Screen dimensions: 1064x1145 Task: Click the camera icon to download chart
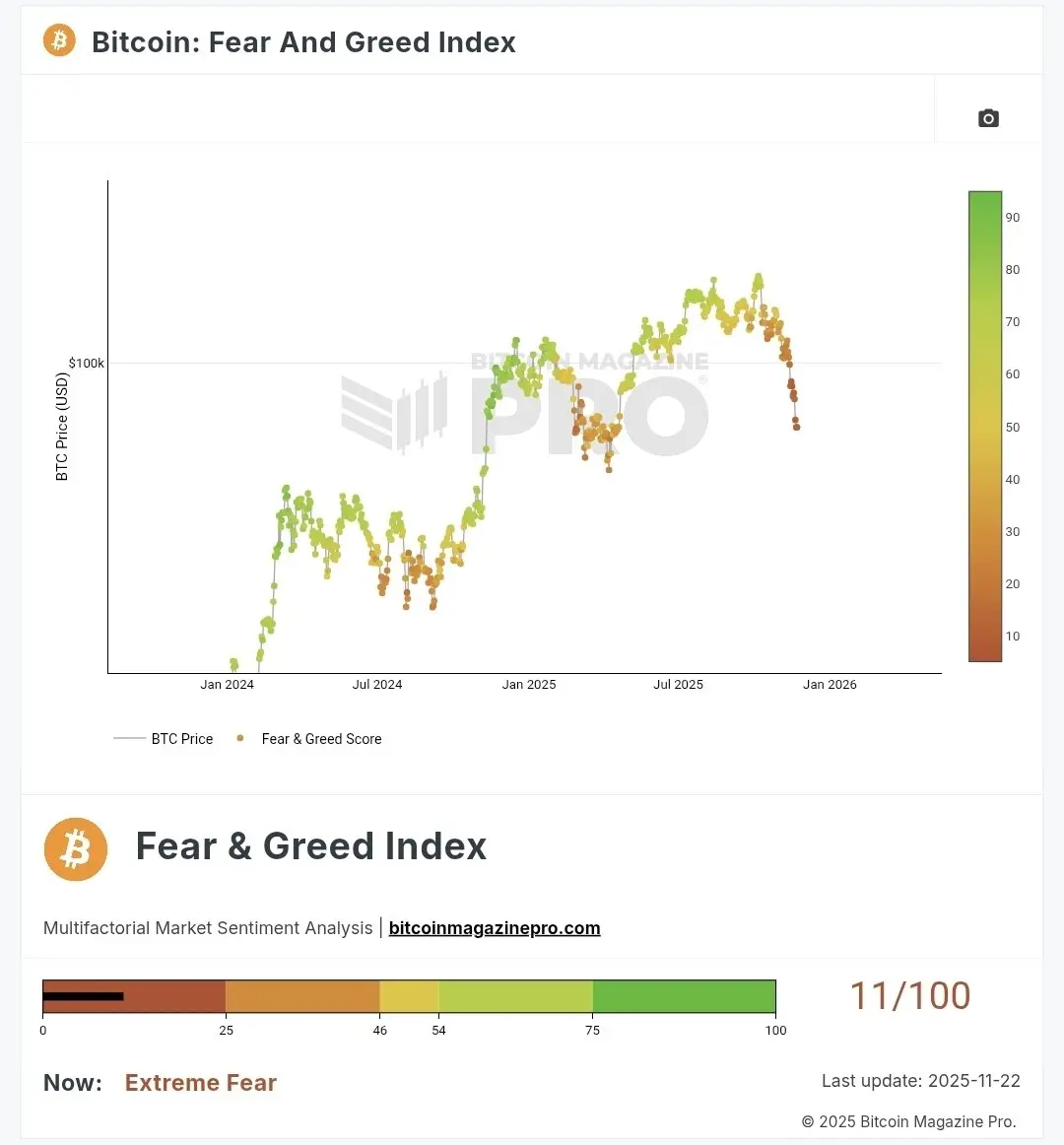[988, 118]
